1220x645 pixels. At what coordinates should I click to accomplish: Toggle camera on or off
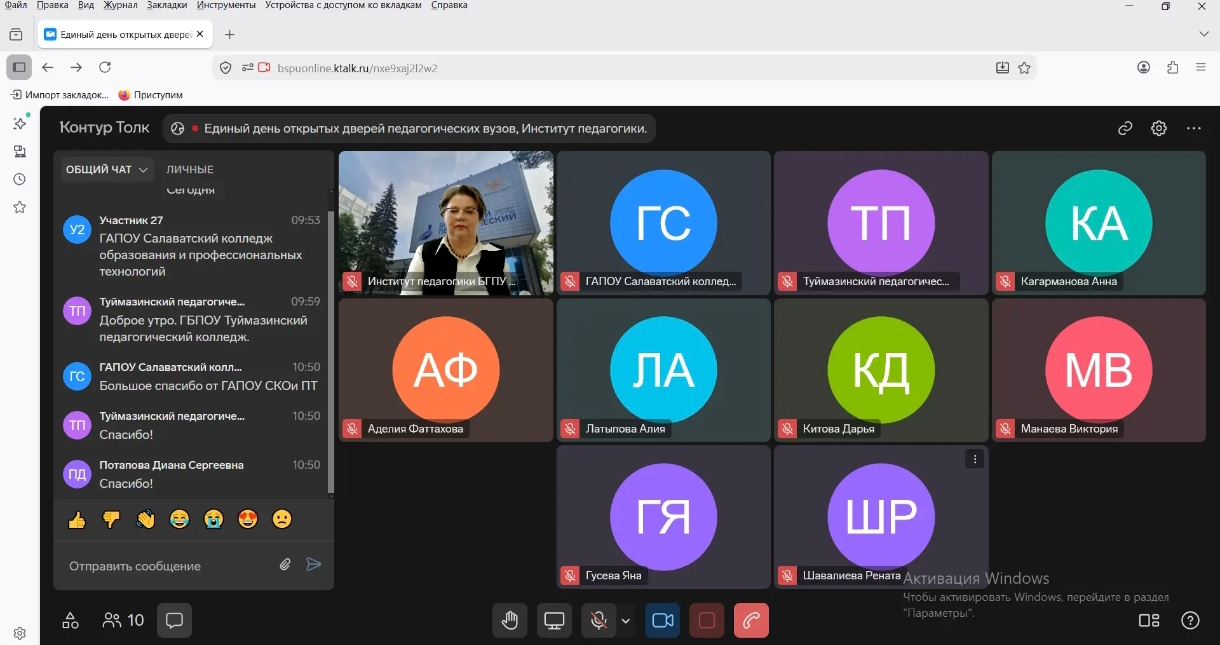[662, 620]
